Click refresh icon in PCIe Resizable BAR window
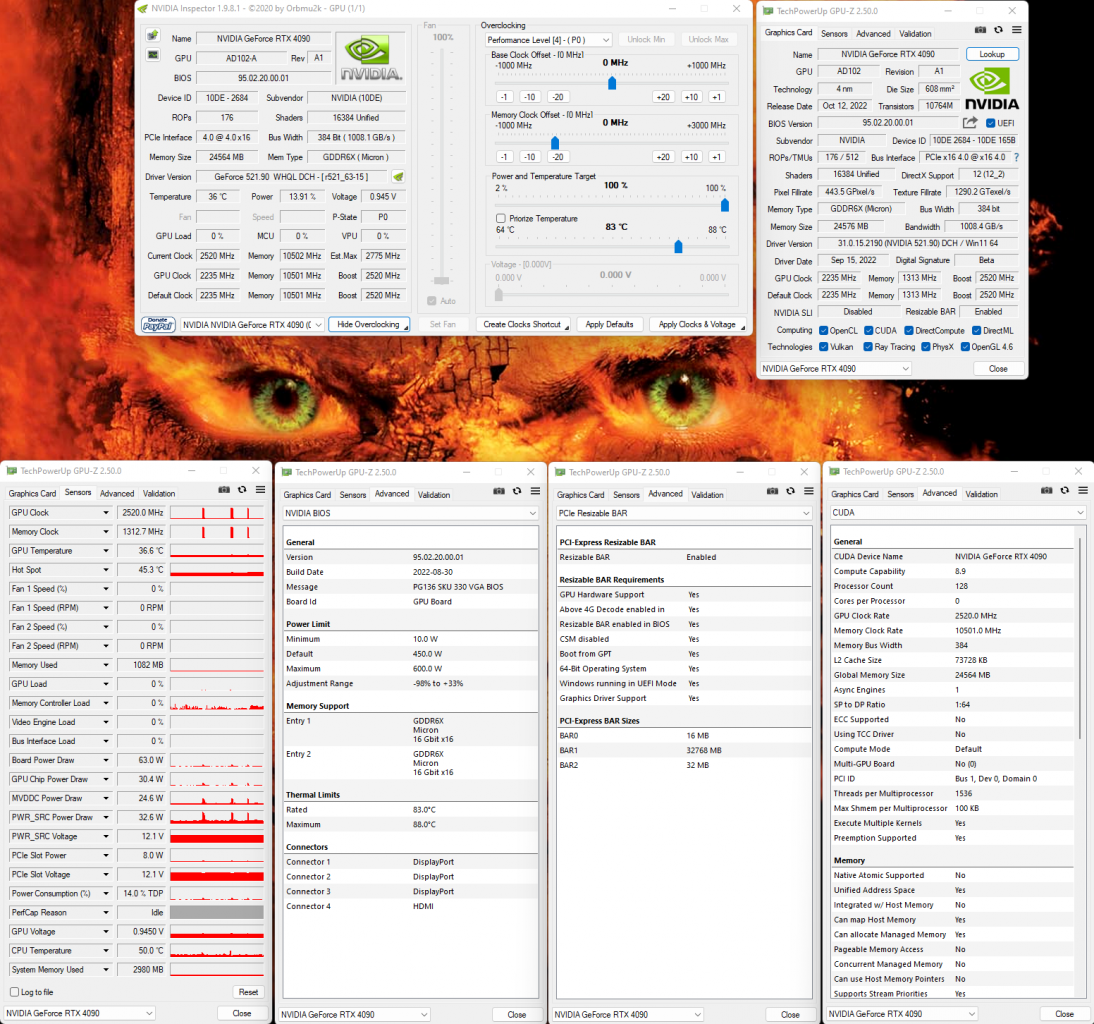This screenshot has height=1024, width=1094. click(790, 491)
